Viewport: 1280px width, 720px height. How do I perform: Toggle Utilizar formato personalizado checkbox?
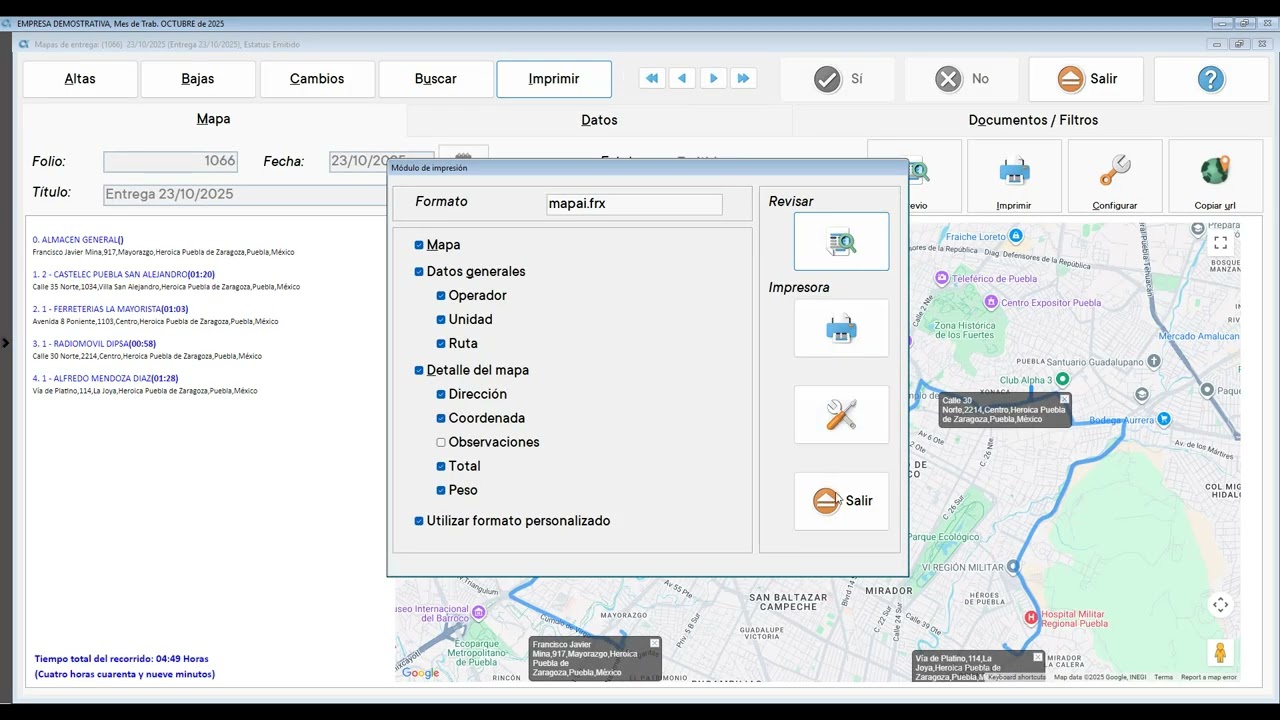coord(419,521)
